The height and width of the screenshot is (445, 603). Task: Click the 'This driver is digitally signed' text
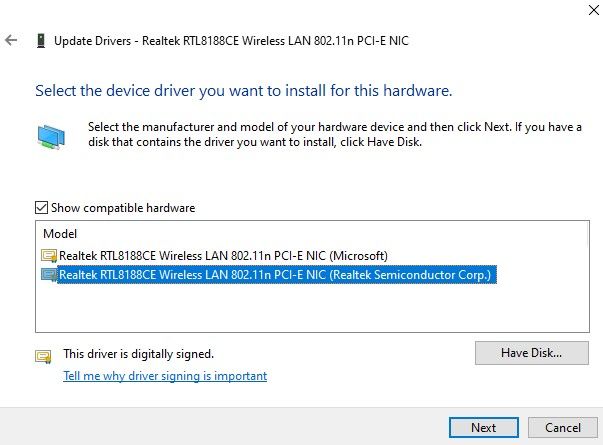click(x=138, y=354)
